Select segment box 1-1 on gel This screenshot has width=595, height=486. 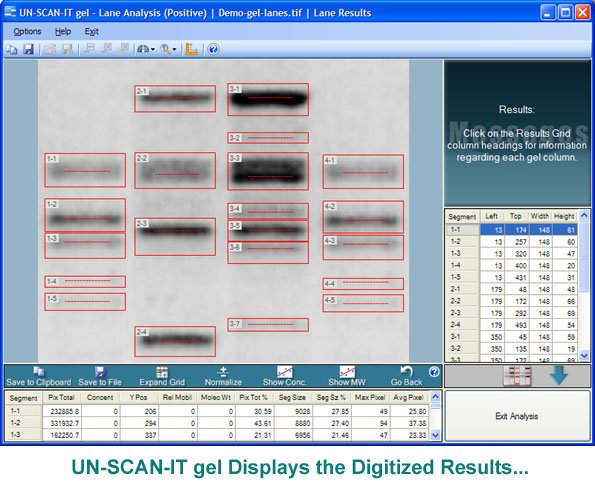click(85, 170)
